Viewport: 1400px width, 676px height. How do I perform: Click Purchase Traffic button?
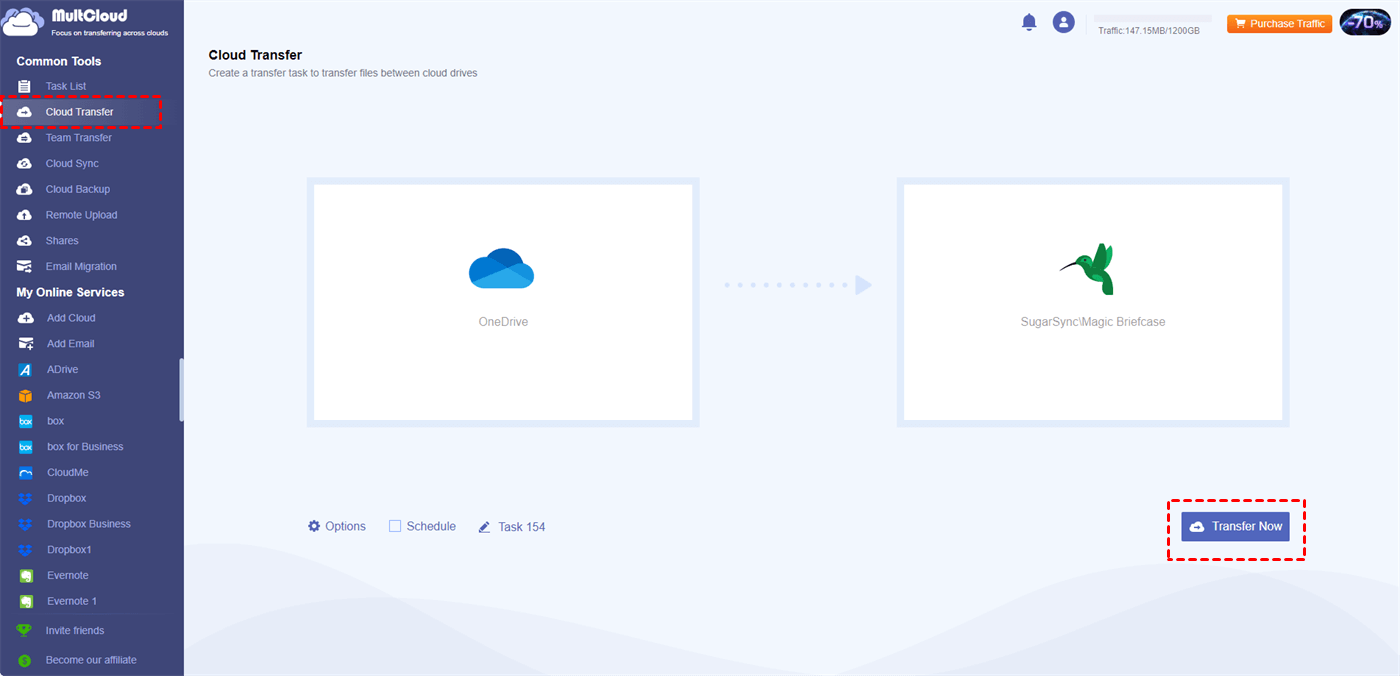1280,23
